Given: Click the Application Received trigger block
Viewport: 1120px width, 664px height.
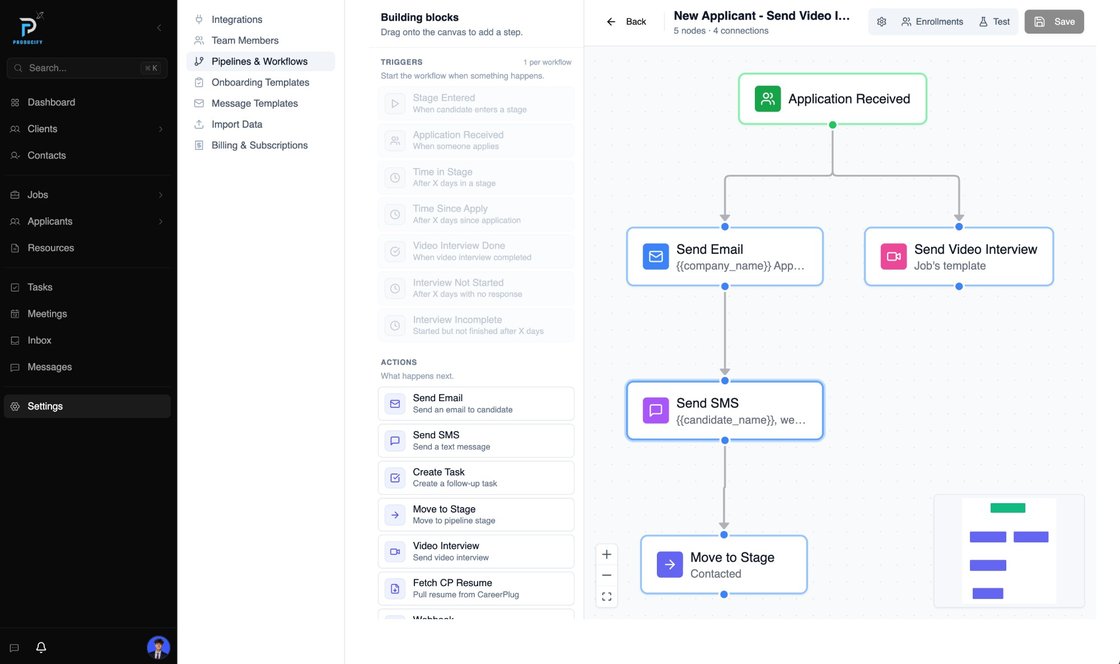Looking at the screenshot, I should 476,140.
